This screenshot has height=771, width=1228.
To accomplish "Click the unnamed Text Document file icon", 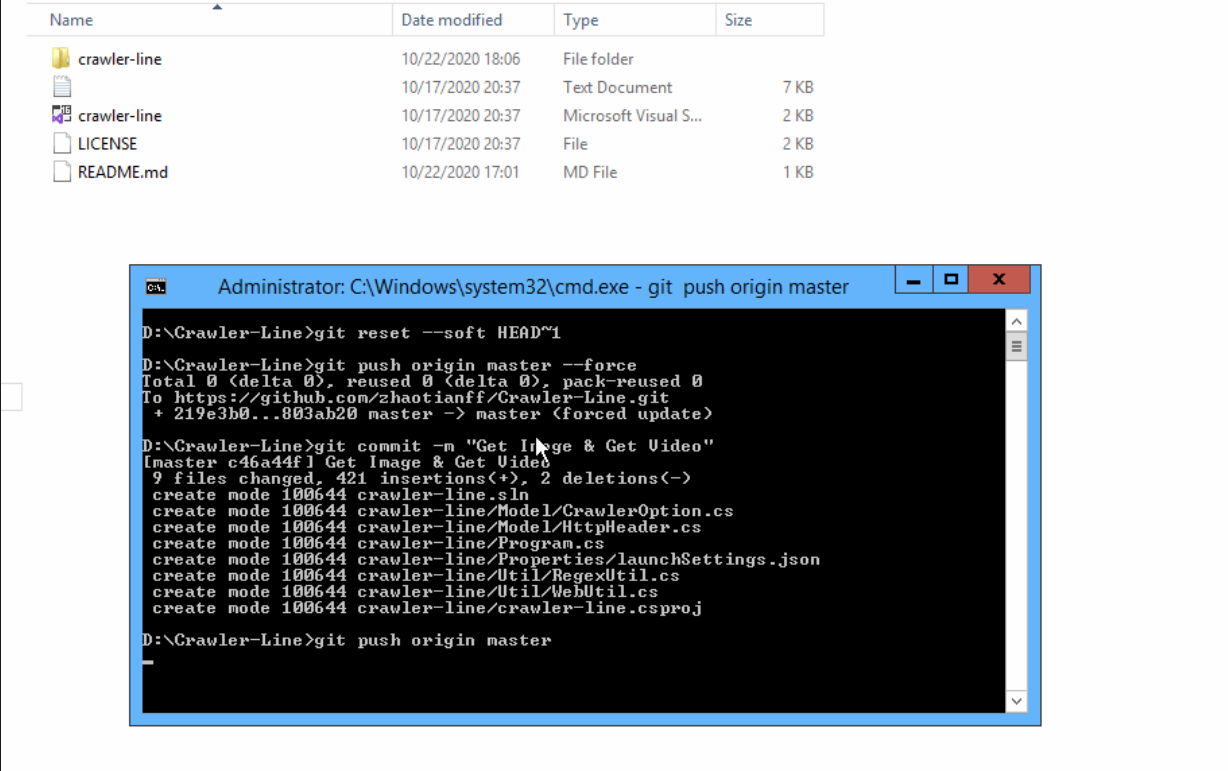I will pyautogui.click(x=62, y=87).
